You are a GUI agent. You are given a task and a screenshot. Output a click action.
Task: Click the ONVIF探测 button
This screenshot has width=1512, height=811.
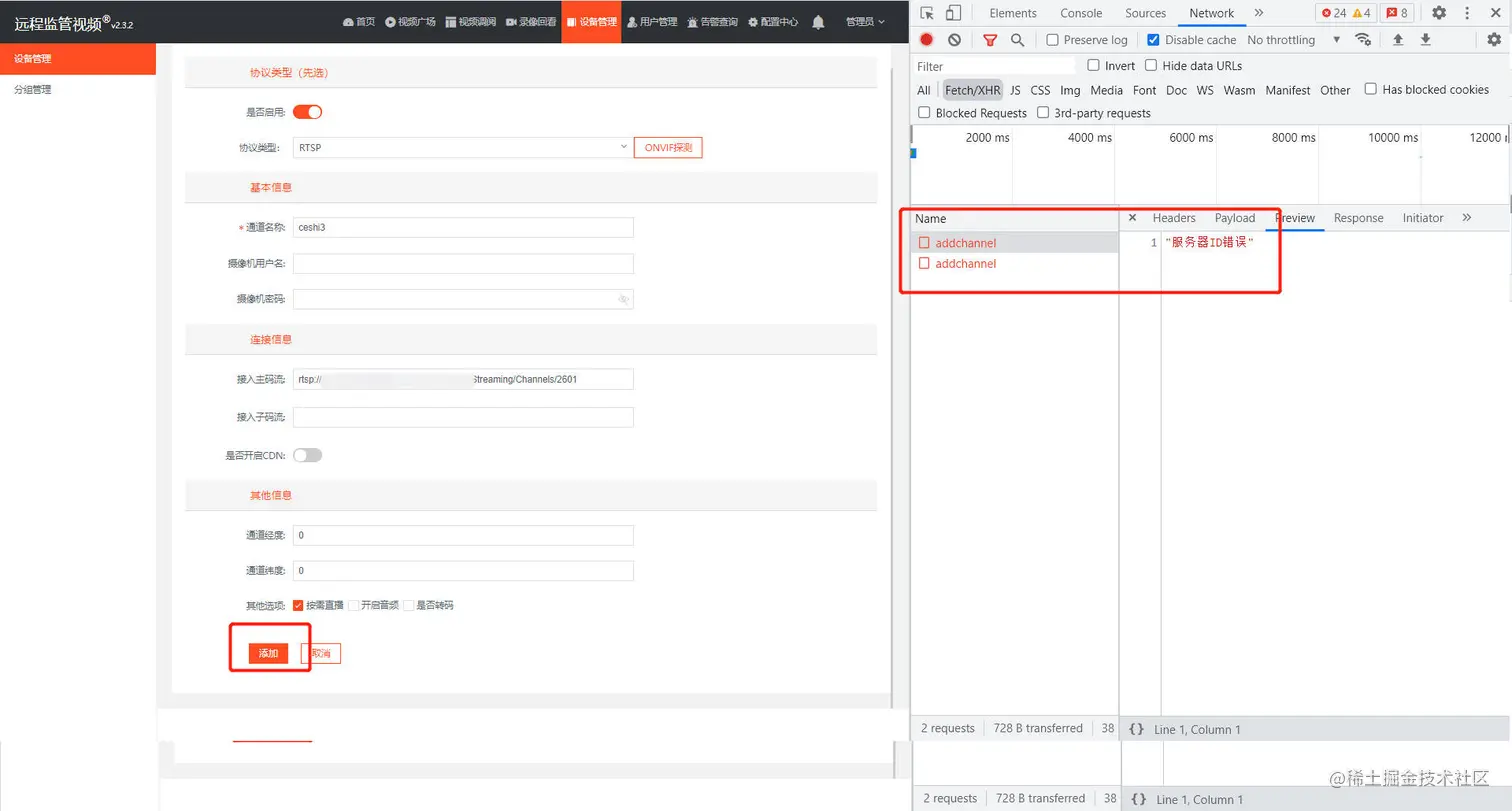(669, 148)
